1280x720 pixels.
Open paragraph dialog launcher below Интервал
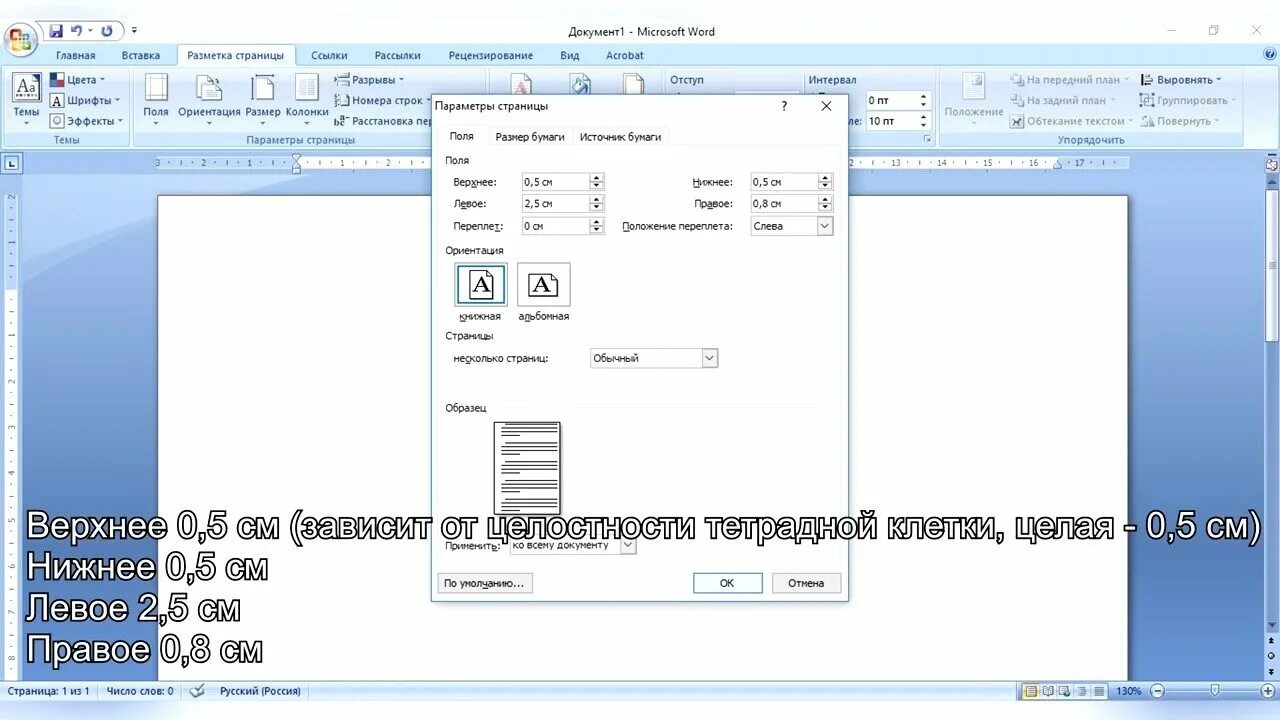pyautogui.click(x=927, y=140)
